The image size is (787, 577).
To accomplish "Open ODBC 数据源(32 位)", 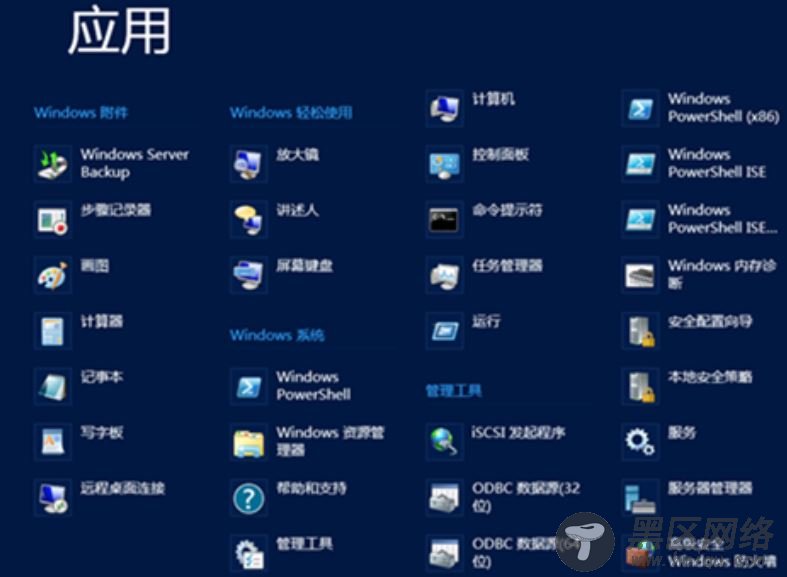I will click(503, 497).
